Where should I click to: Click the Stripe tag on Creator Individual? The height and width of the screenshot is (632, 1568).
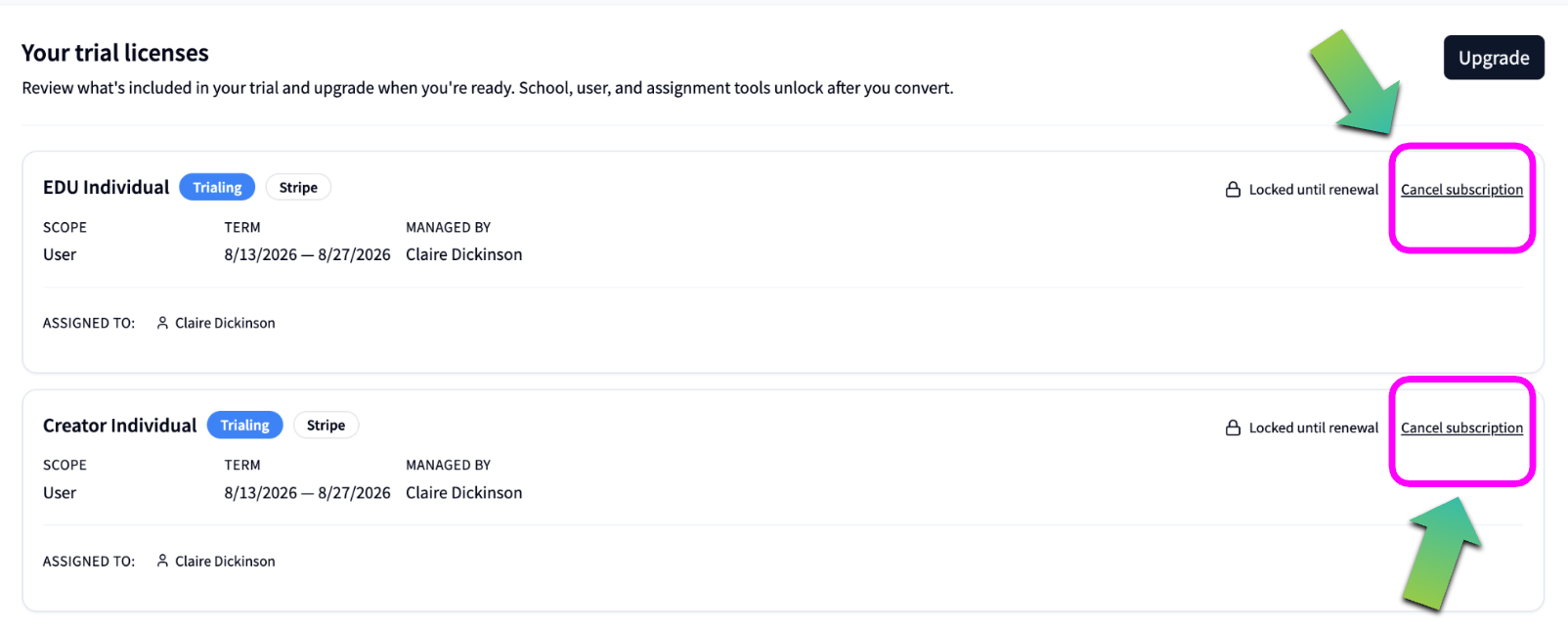click(326, 426)
